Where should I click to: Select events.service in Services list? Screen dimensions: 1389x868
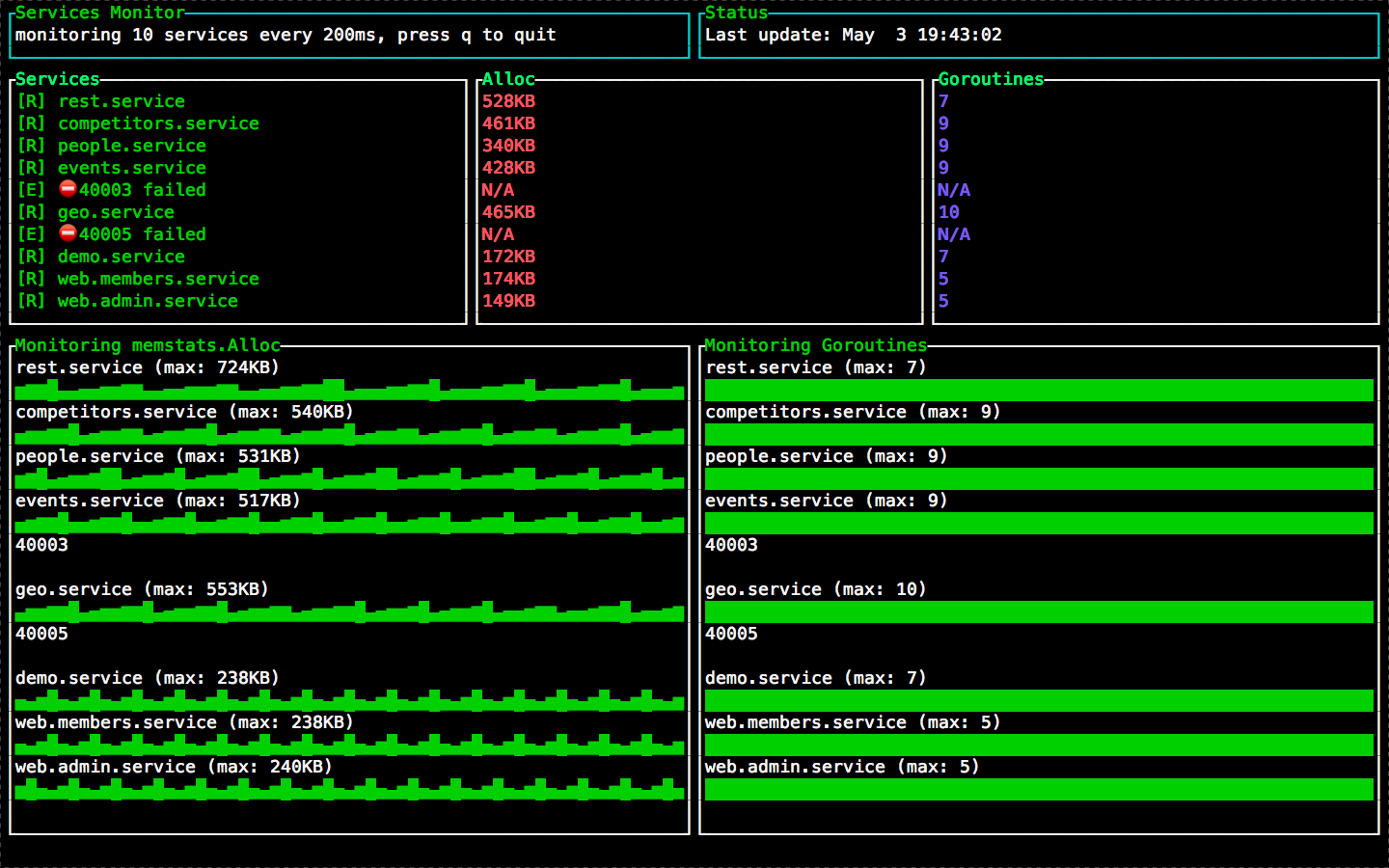coord(132,168)
